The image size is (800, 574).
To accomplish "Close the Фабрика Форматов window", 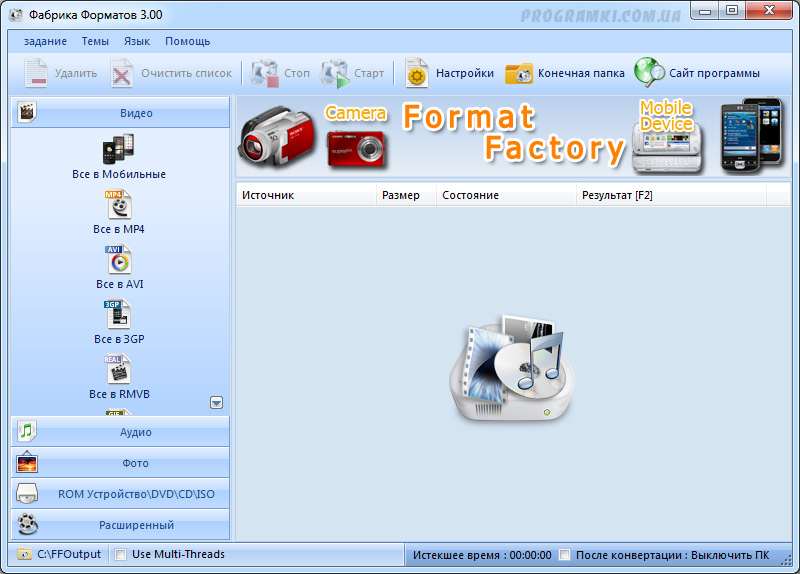I will 769,11.
